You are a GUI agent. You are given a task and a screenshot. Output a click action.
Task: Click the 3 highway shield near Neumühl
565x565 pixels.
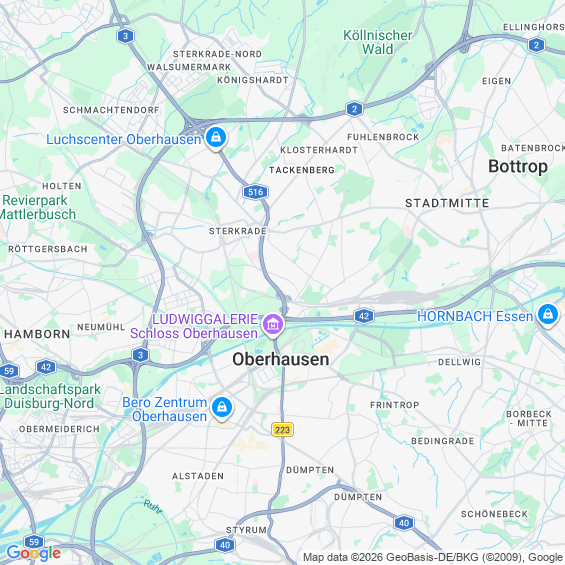point(141,355)
